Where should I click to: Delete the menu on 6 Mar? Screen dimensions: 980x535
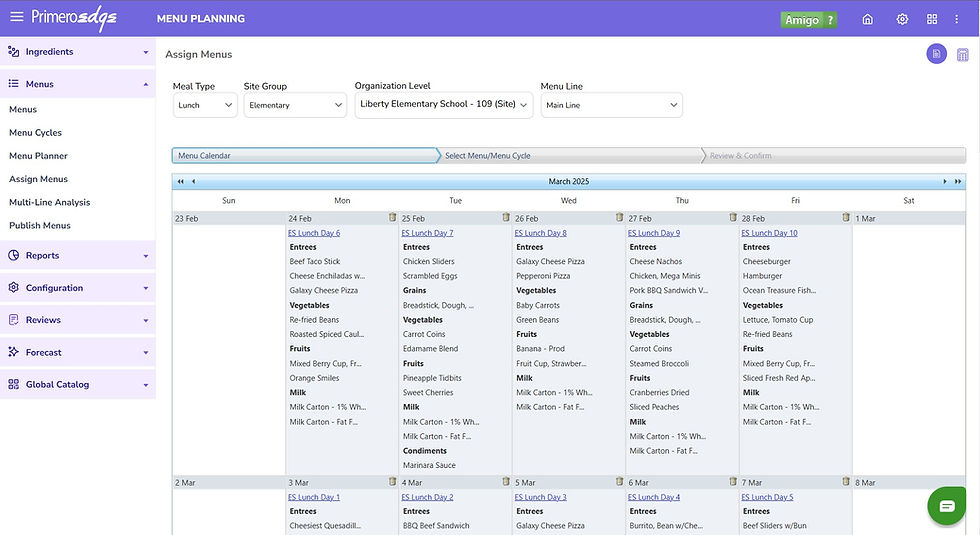pyautogui.click(x=733, y=482)
